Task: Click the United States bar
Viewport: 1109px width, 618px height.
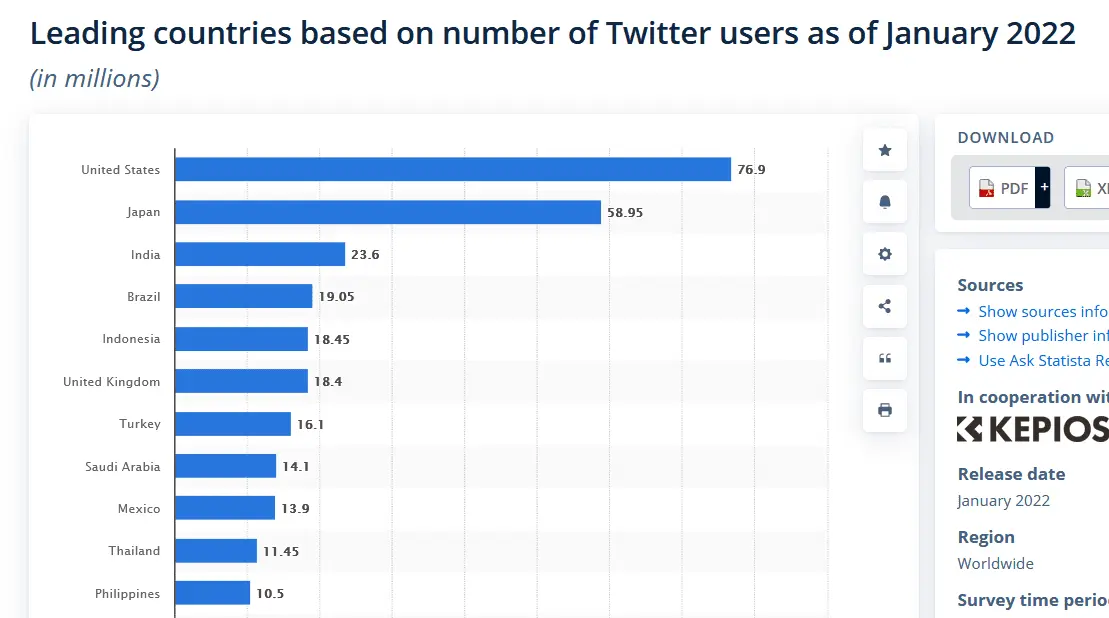Action: coord(453,170)
